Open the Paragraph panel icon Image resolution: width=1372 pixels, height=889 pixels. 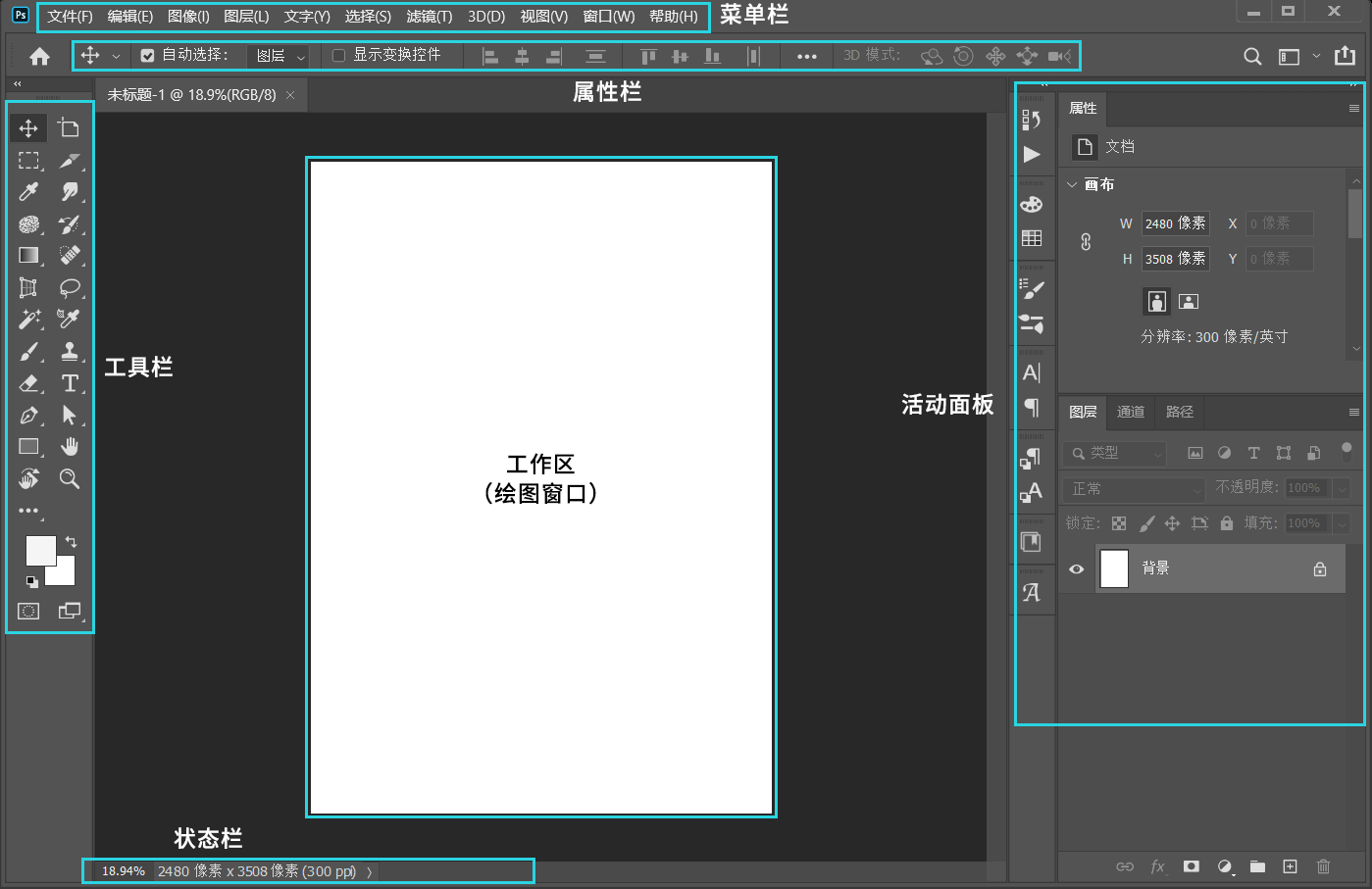click(1031, 407)
